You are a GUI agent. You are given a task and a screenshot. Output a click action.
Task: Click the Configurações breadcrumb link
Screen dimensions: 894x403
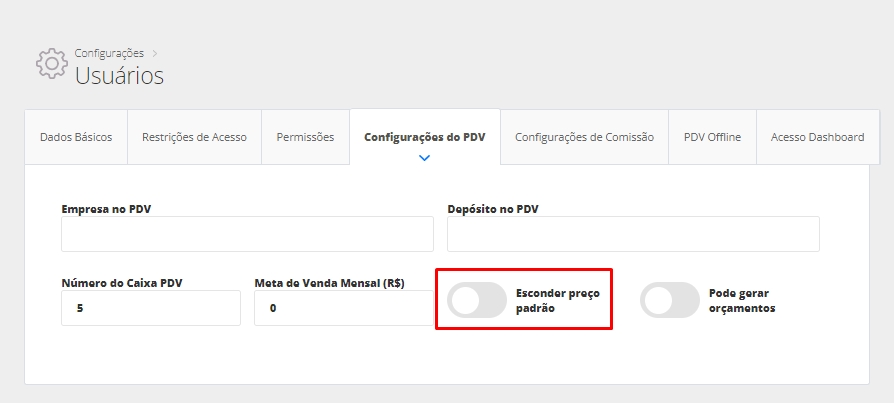click(109, 52)
